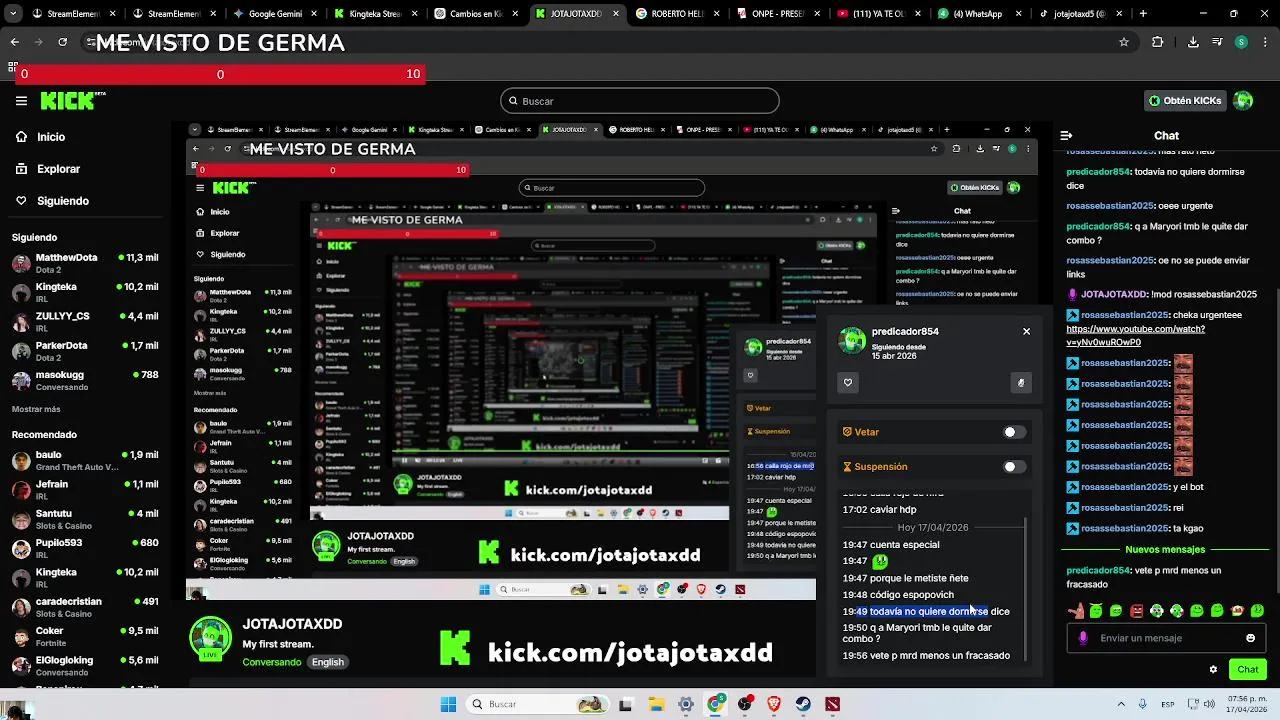Open Steam from taskbar

pos(803,704)
